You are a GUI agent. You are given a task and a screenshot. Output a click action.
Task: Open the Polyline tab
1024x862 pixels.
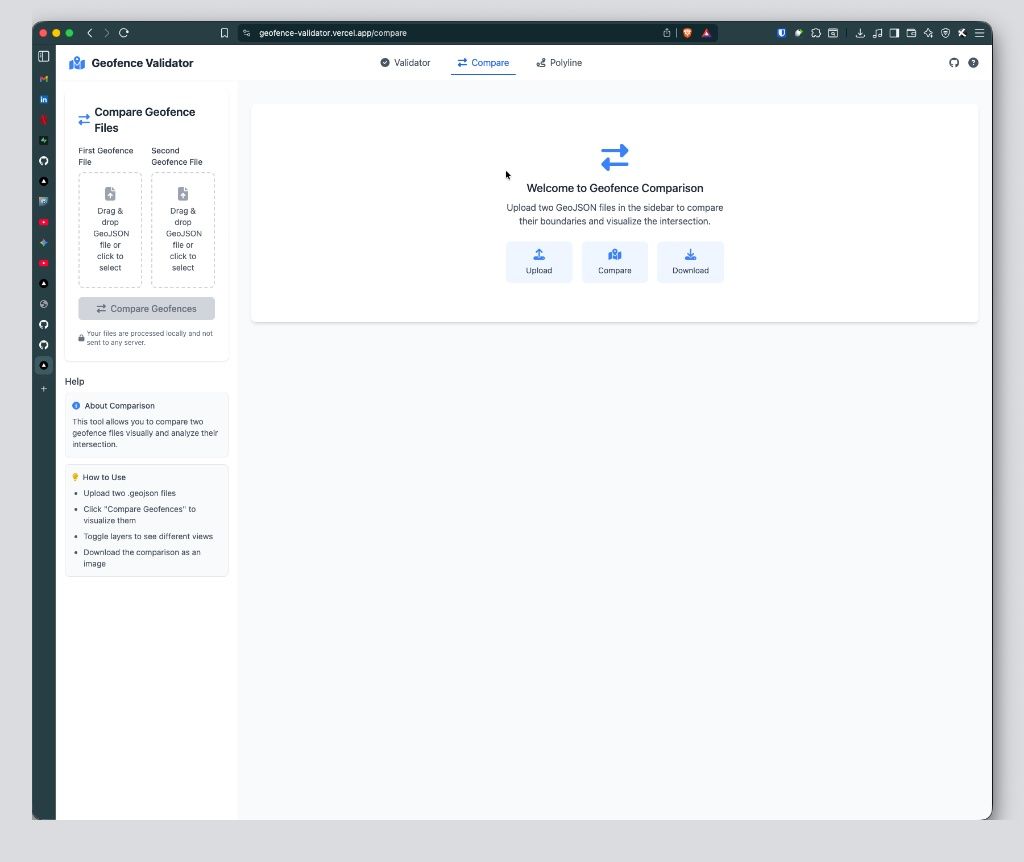[559, 63]
